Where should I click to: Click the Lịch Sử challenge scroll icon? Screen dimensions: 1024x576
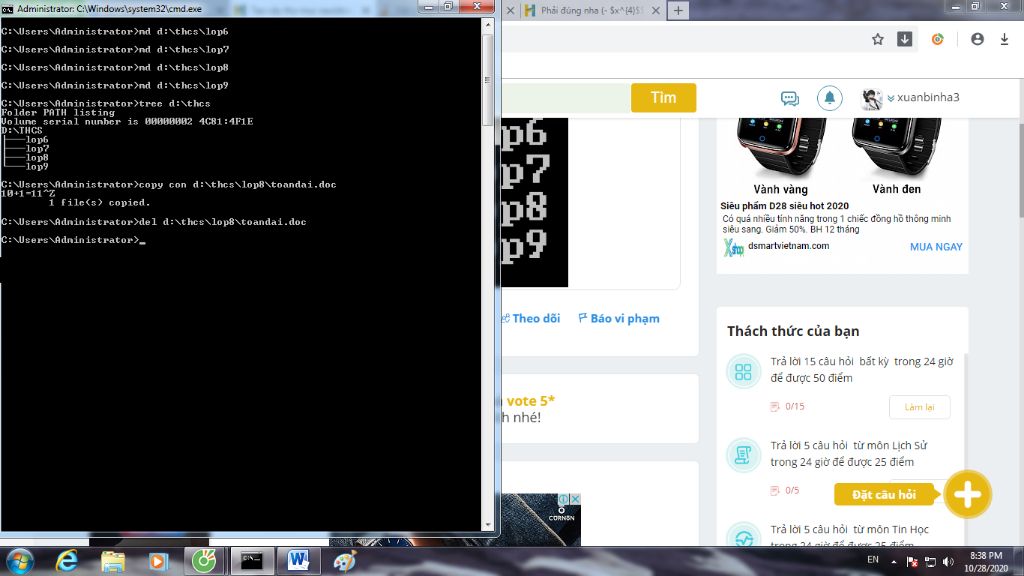tap(743, 455)
